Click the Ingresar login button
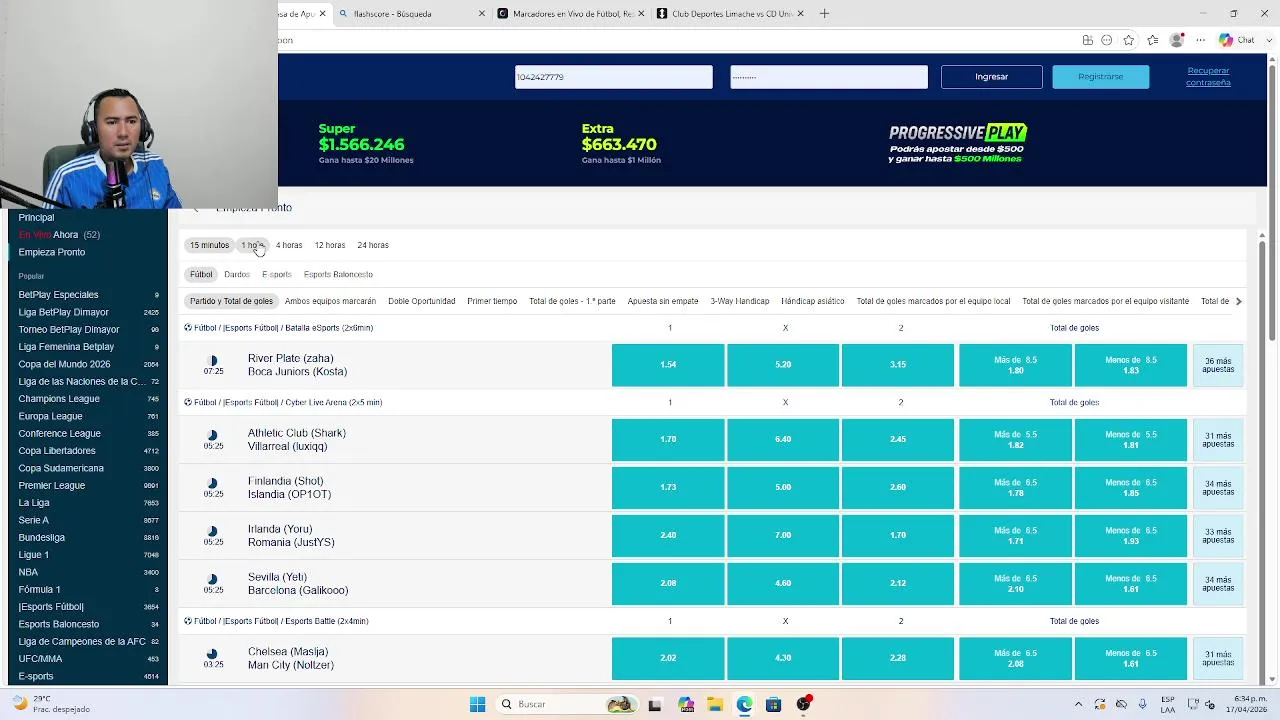The width and height of the screenshot is (1280, 720). [992, 77]
